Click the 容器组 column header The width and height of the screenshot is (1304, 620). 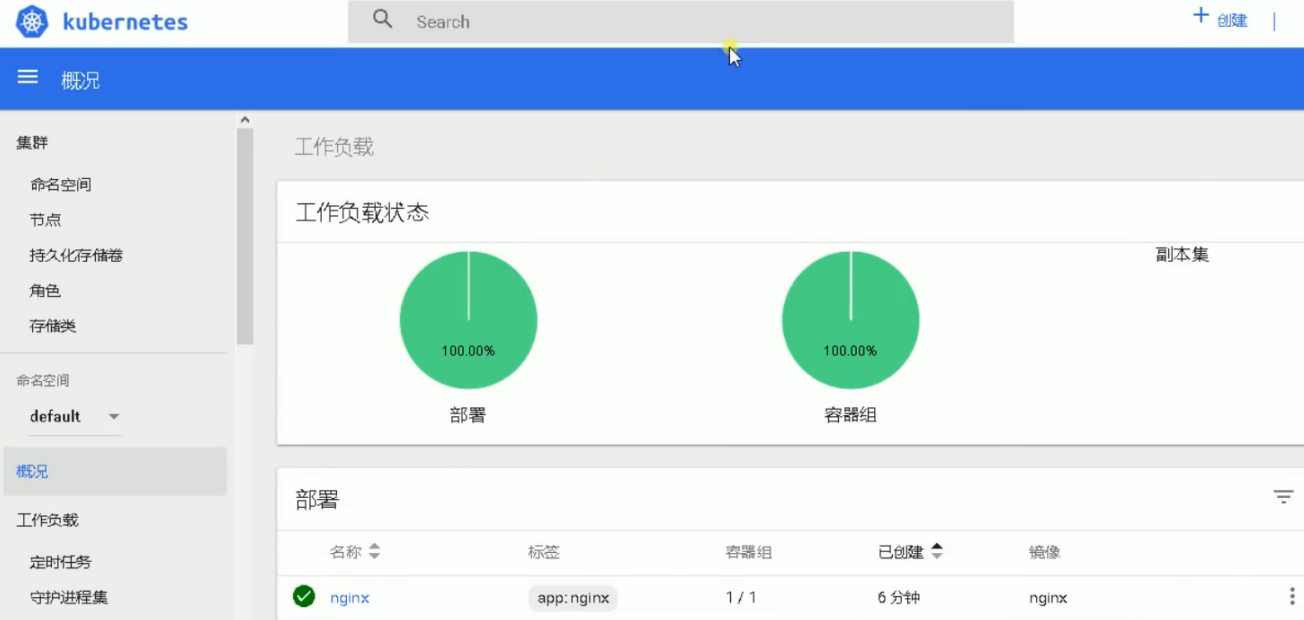[x=749, y=552]
